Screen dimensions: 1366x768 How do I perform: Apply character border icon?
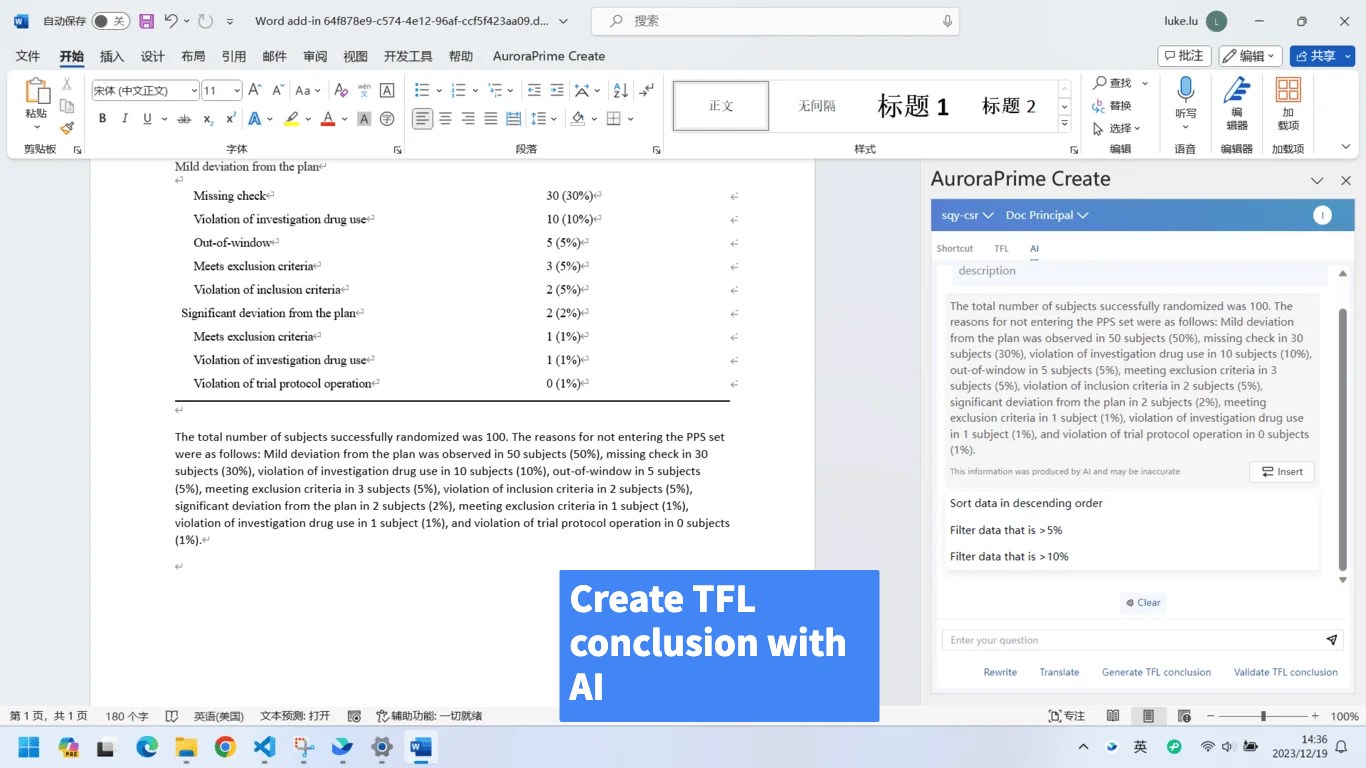pos(387,90)
